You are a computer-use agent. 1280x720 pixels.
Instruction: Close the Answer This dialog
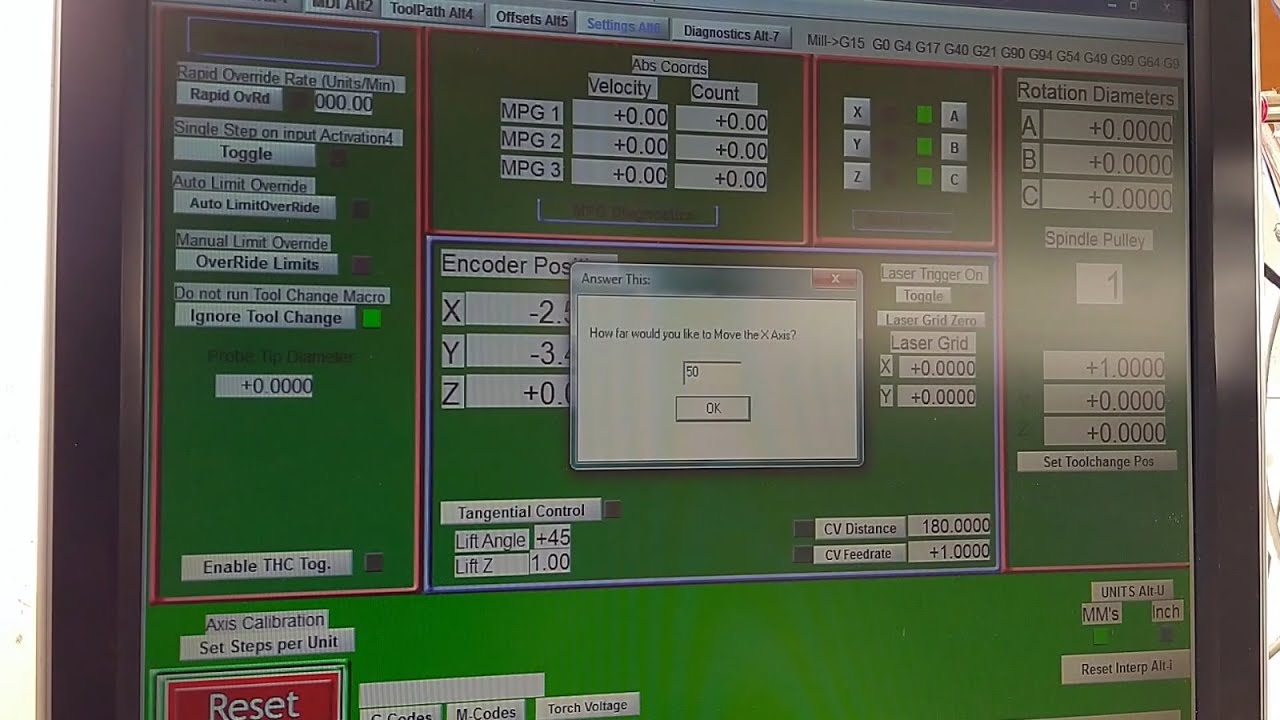point(834,279)
